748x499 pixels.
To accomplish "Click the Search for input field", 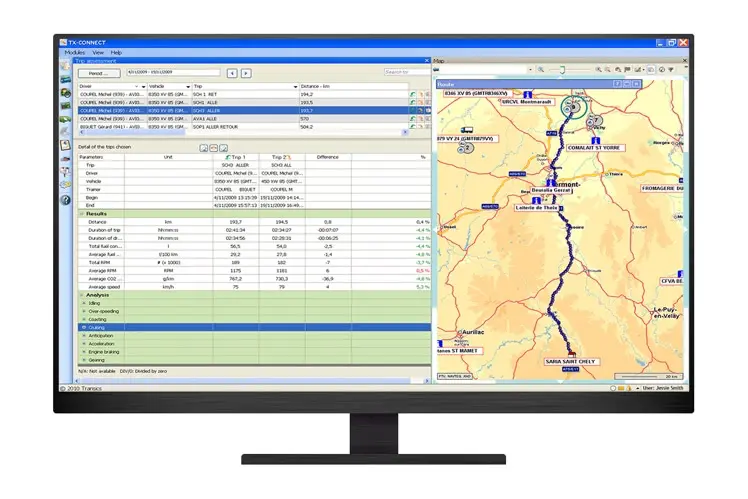I will click(406, 72).
